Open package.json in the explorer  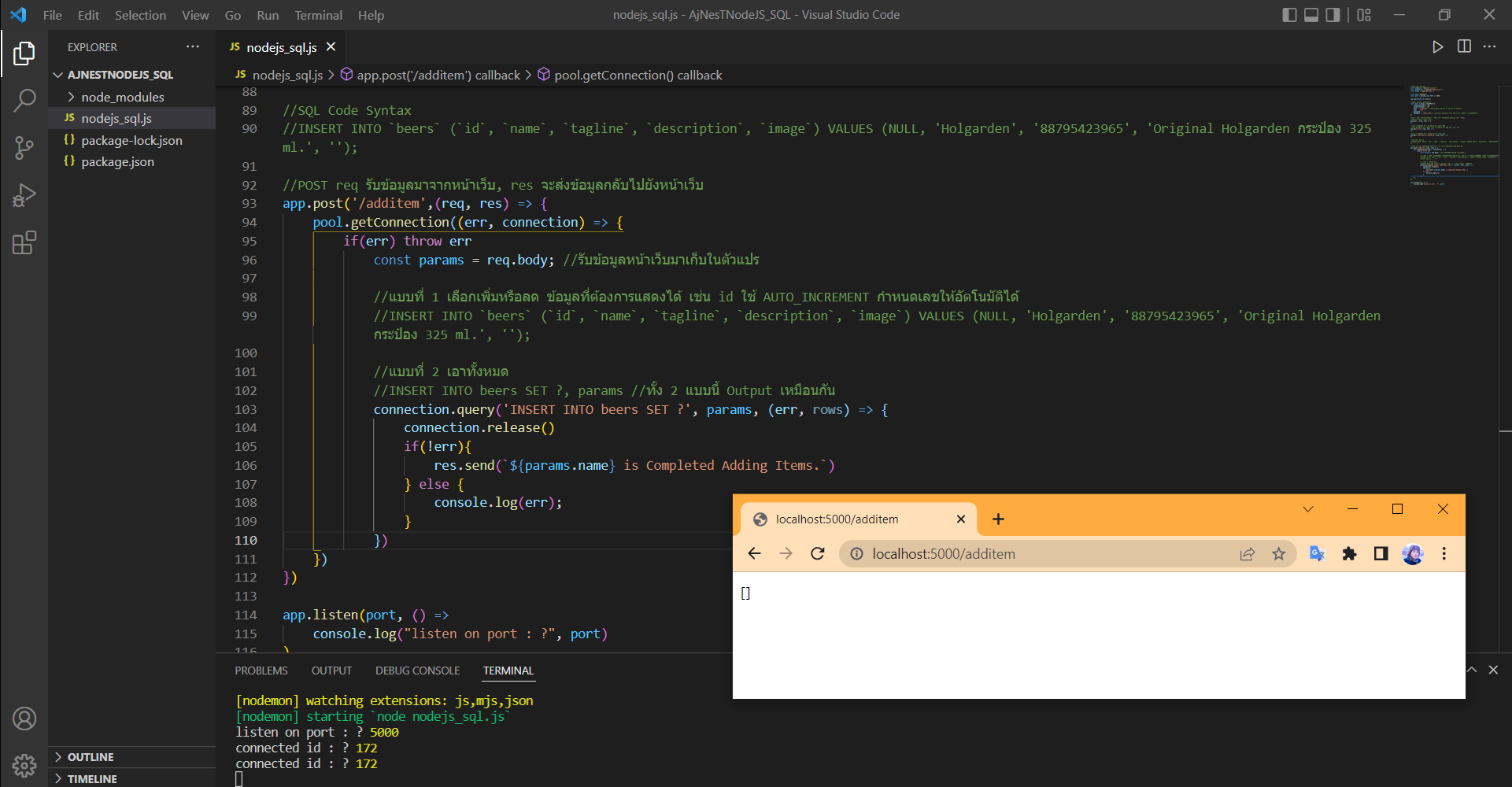(117, 162)
